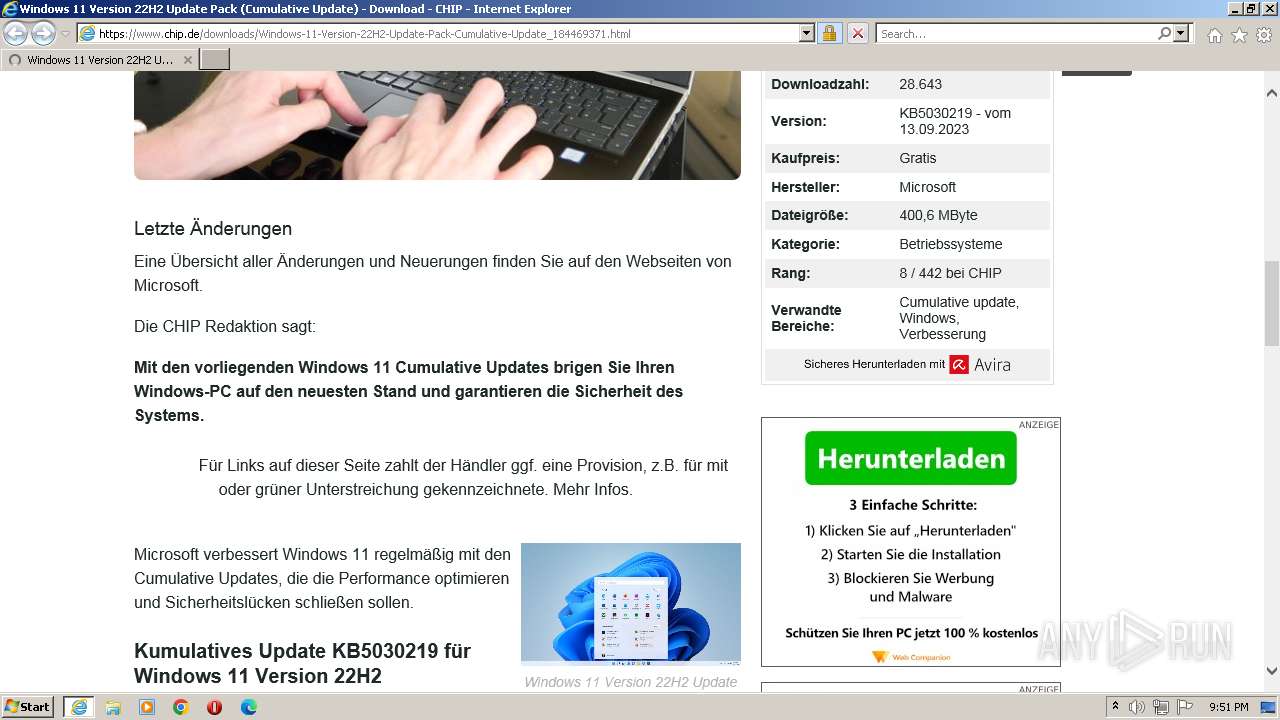
Task: Launch Google Chrome from taskbar
Action: tap(181, 707)
